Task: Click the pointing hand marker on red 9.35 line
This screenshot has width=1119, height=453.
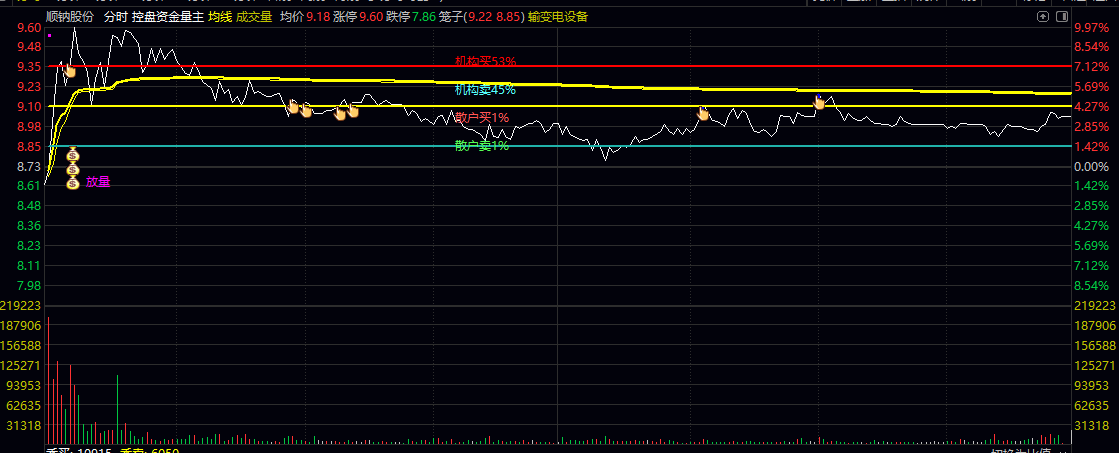Action: pyautogui.click(x=69, y=70)
